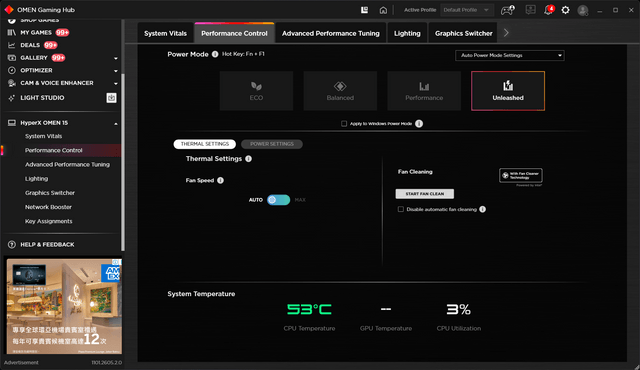Viewport: 640px width, 370px height.
Task: Collapse HyperX OMEN 15 section arrow
Action: [x=116, y=123]
